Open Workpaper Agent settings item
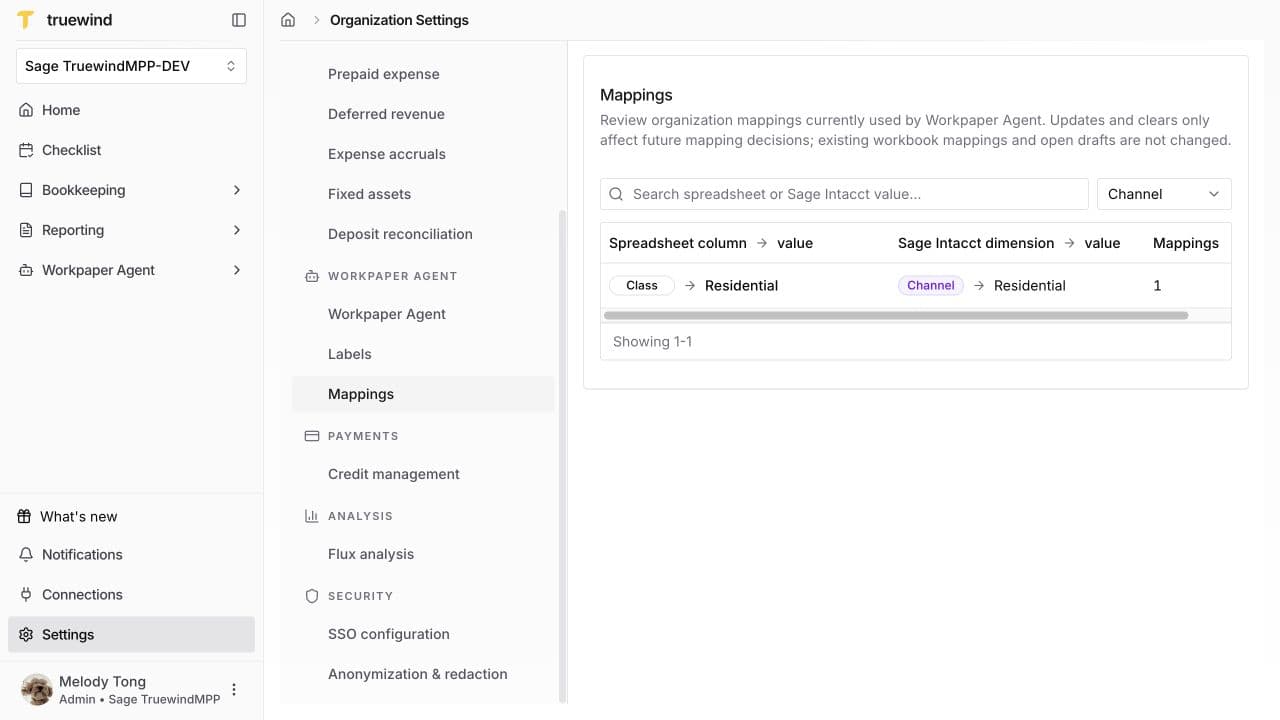The height and width of the screenshot is (720, 1280). [x=423, y=314]
